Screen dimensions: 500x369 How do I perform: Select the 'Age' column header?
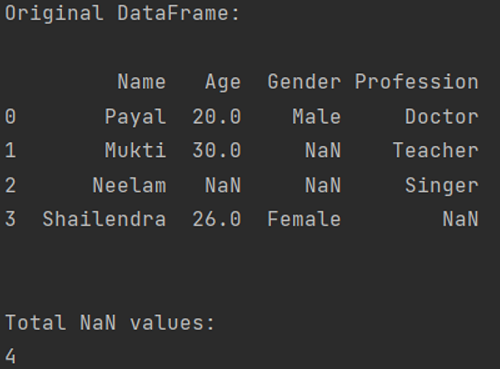(x=223, y=83)
